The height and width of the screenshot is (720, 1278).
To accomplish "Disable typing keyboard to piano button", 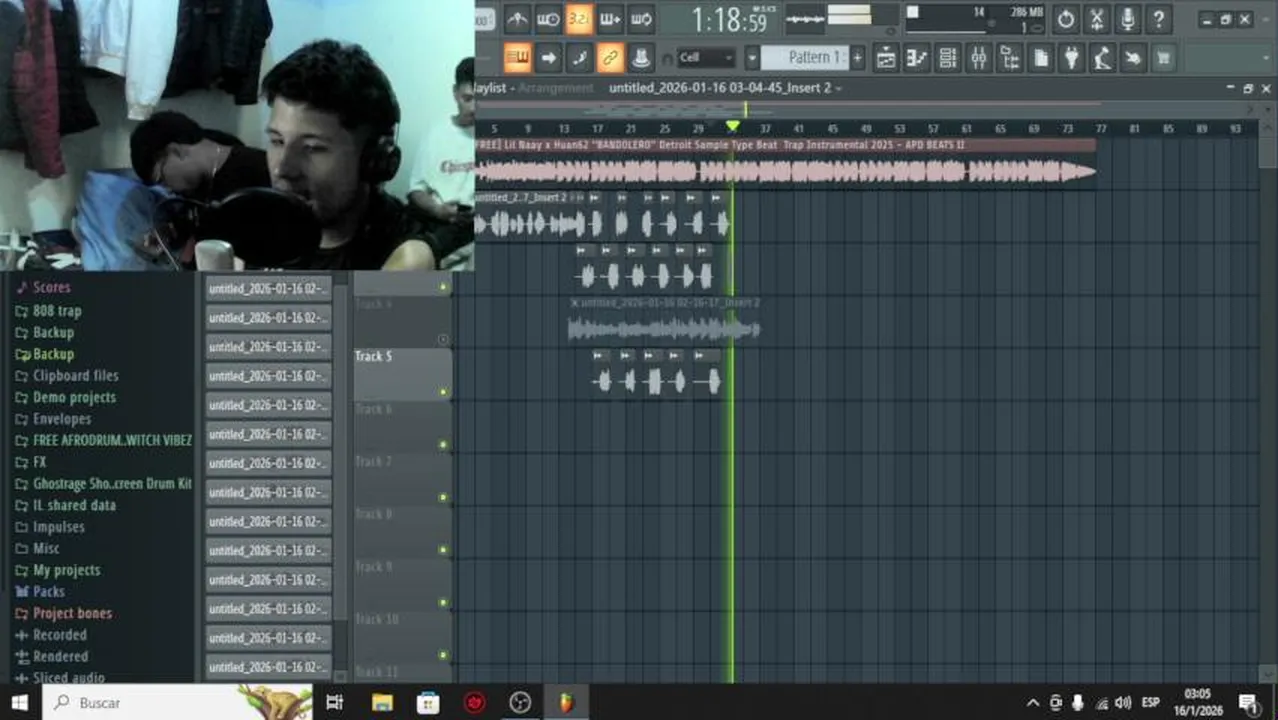I will [x=517, y=58].
